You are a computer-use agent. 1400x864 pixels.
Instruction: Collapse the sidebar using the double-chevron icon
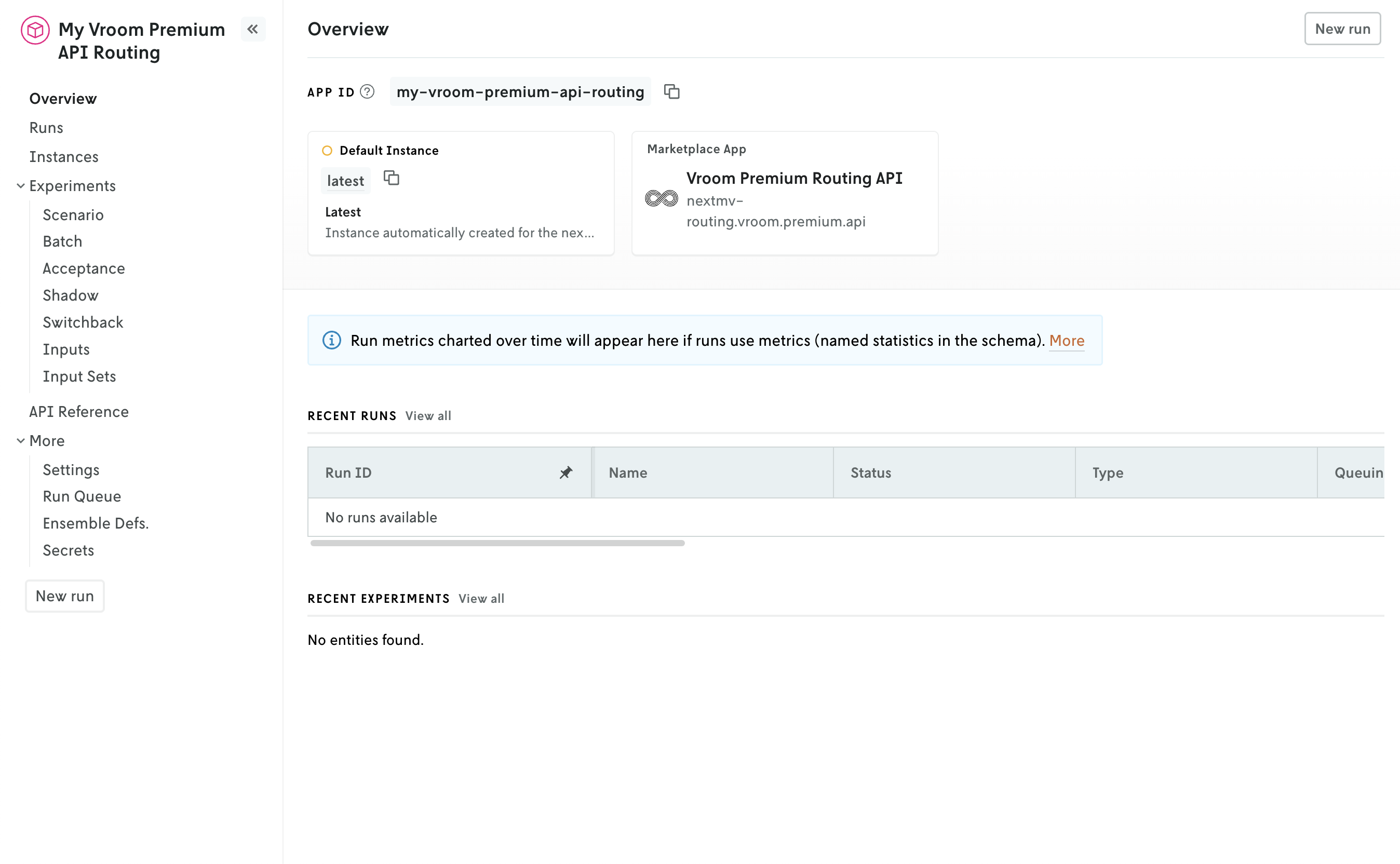click(x=253, y=29)
